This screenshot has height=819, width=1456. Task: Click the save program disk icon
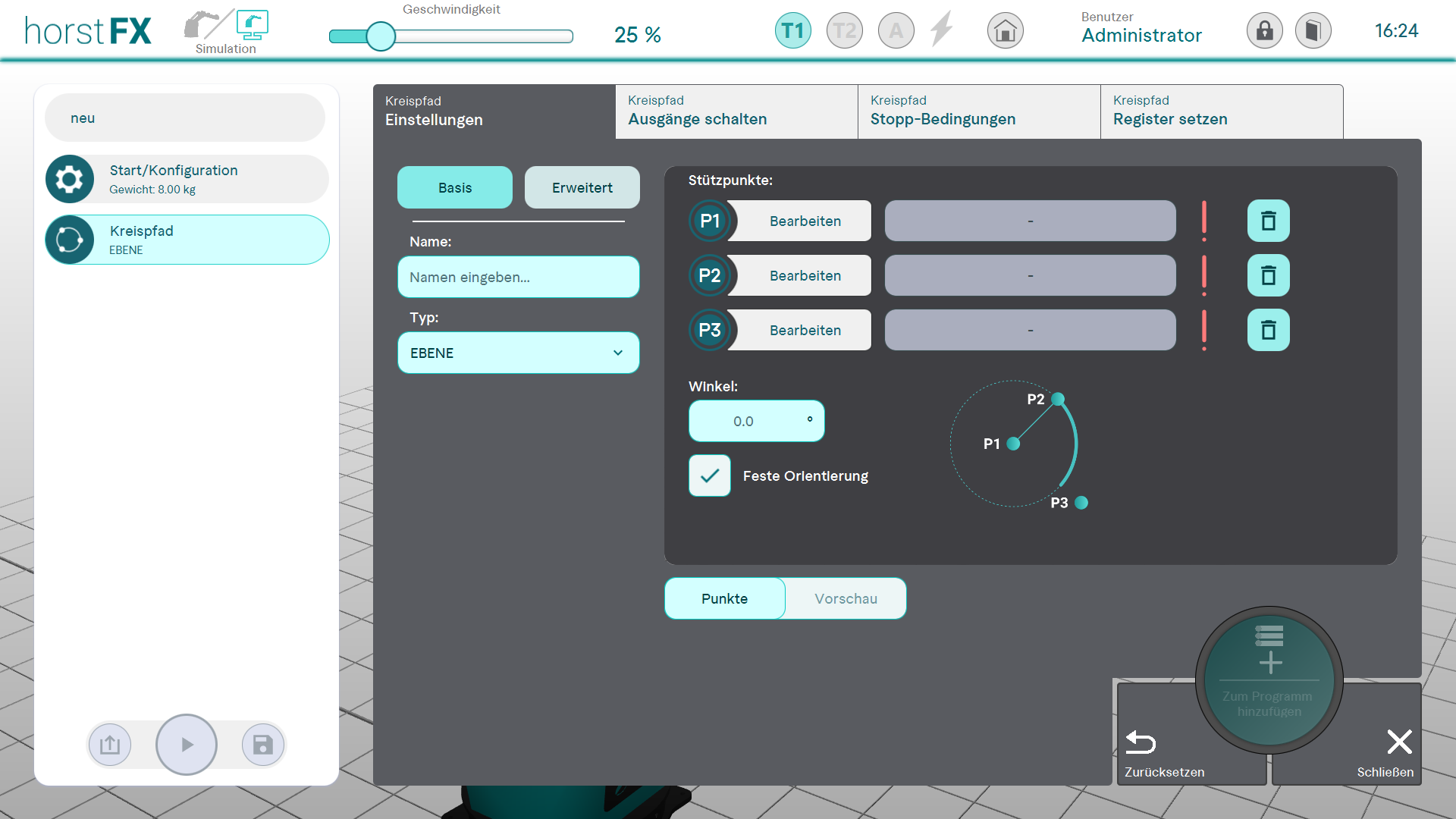(x=262, y=745)
